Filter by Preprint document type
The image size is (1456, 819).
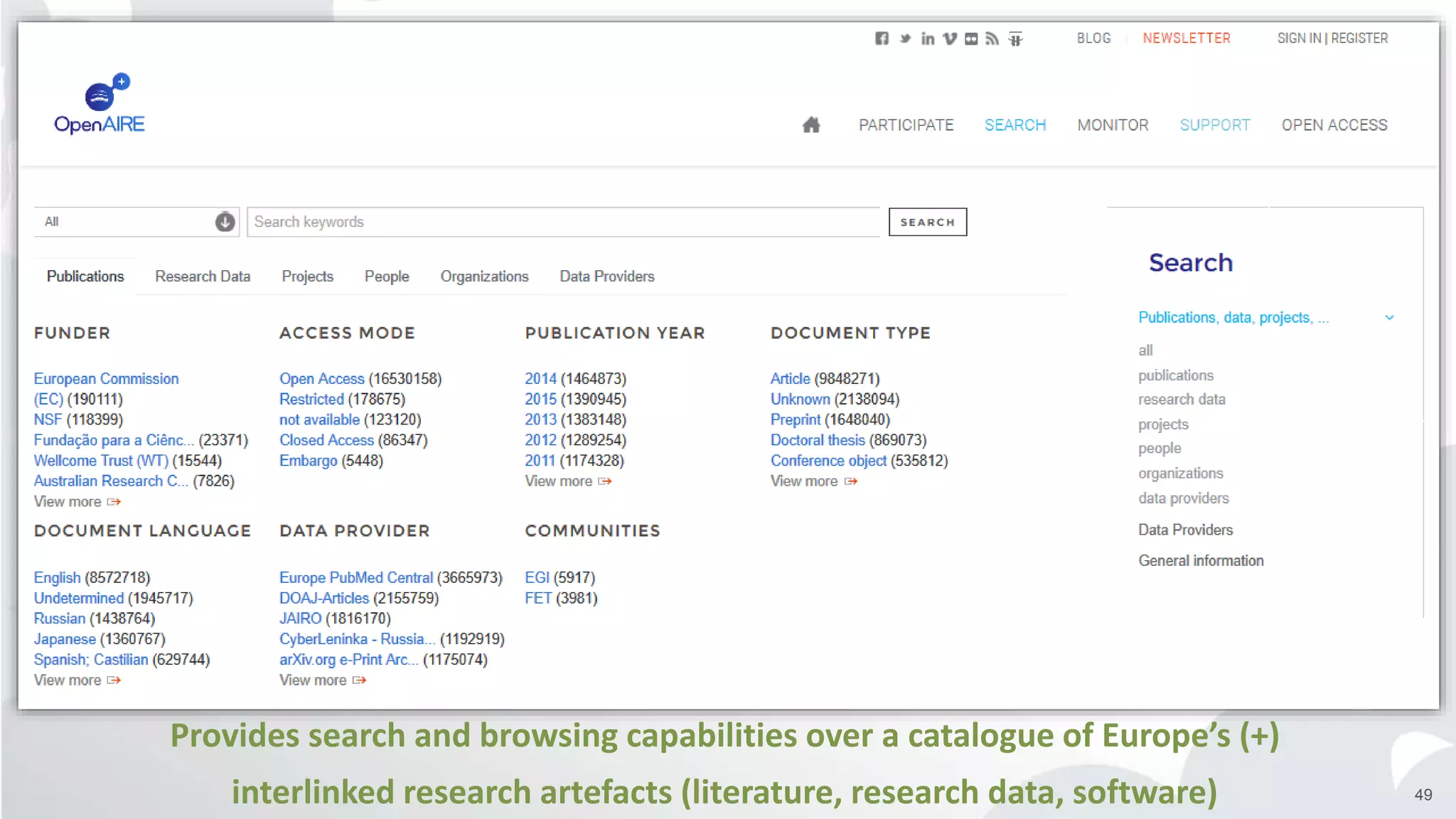tap(796, 420)
